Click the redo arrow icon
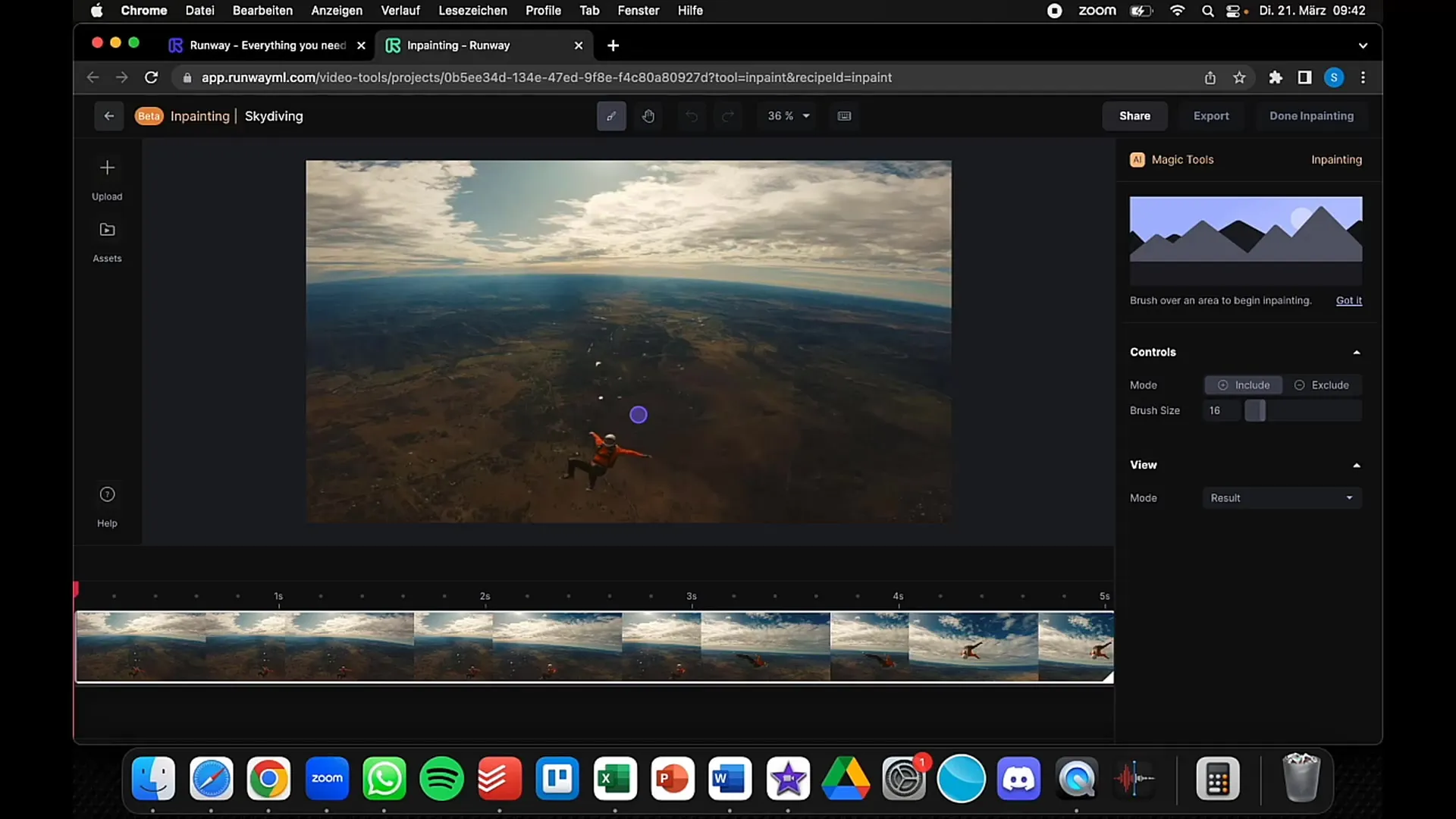Viewport: 1456px width, 819px height. (727, 115)
